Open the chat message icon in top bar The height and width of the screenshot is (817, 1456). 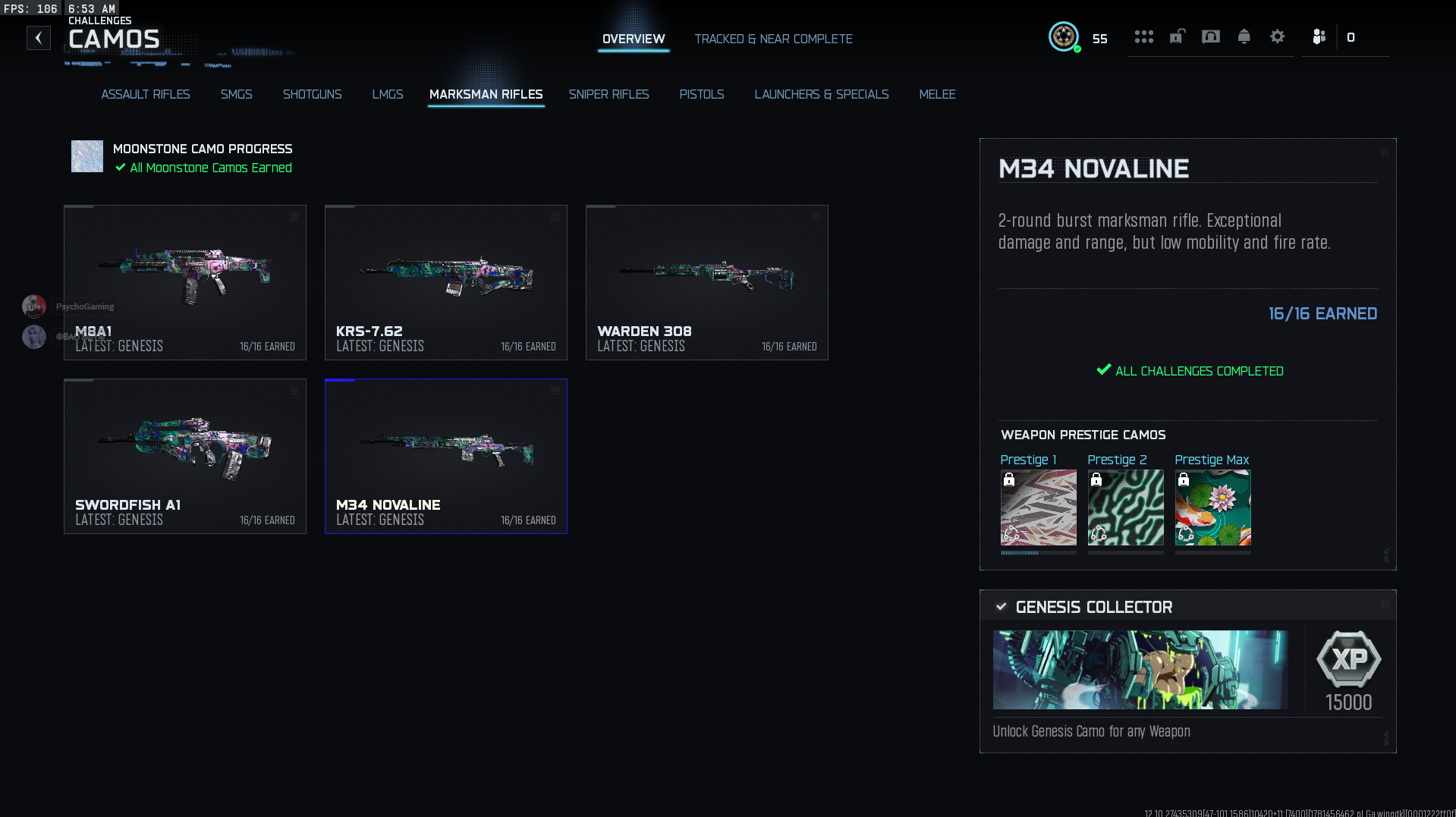[x=1210, y=36]
